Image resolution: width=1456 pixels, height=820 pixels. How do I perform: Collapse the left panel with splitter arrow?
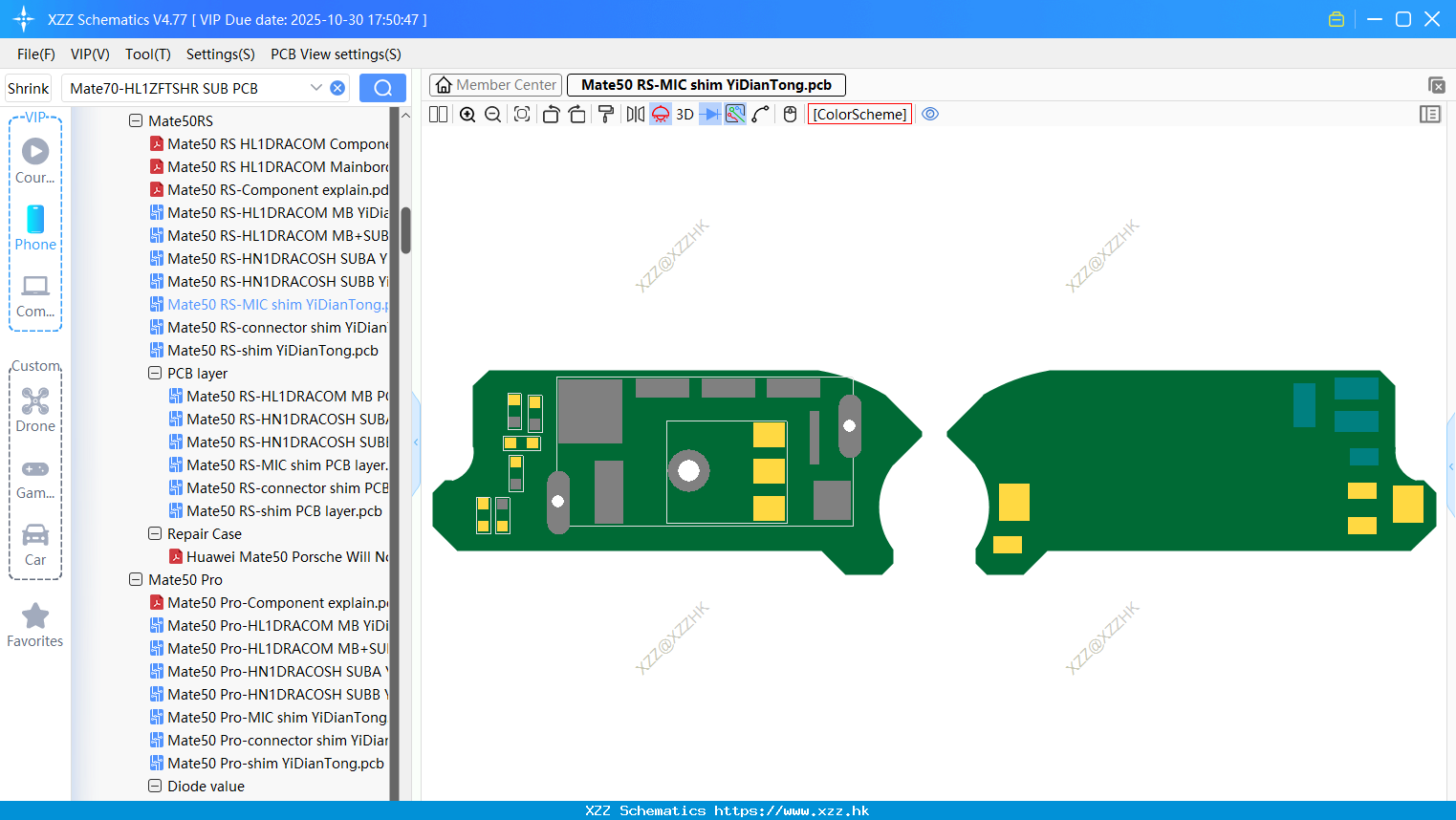click(x=416, y=442)
